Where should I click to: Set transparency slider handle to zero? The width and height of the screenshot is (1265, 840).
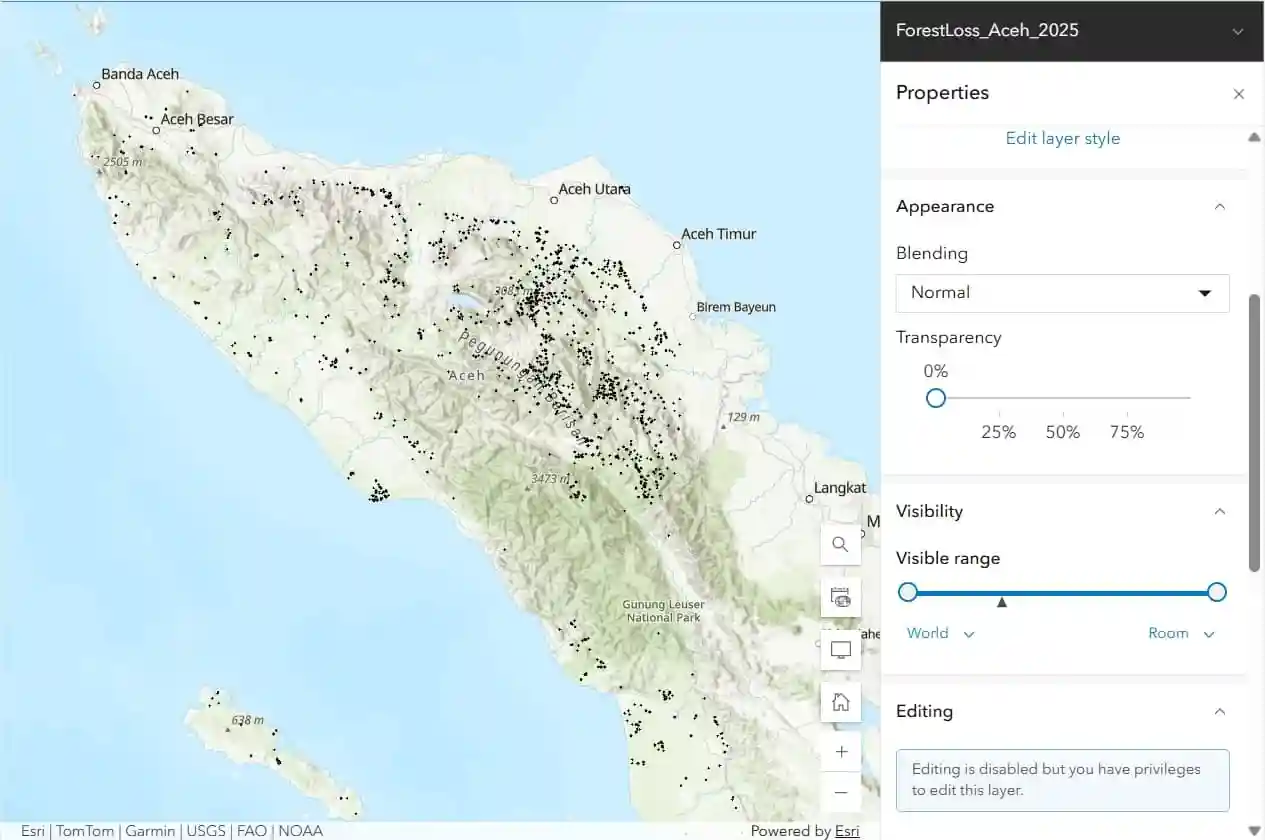935,398
